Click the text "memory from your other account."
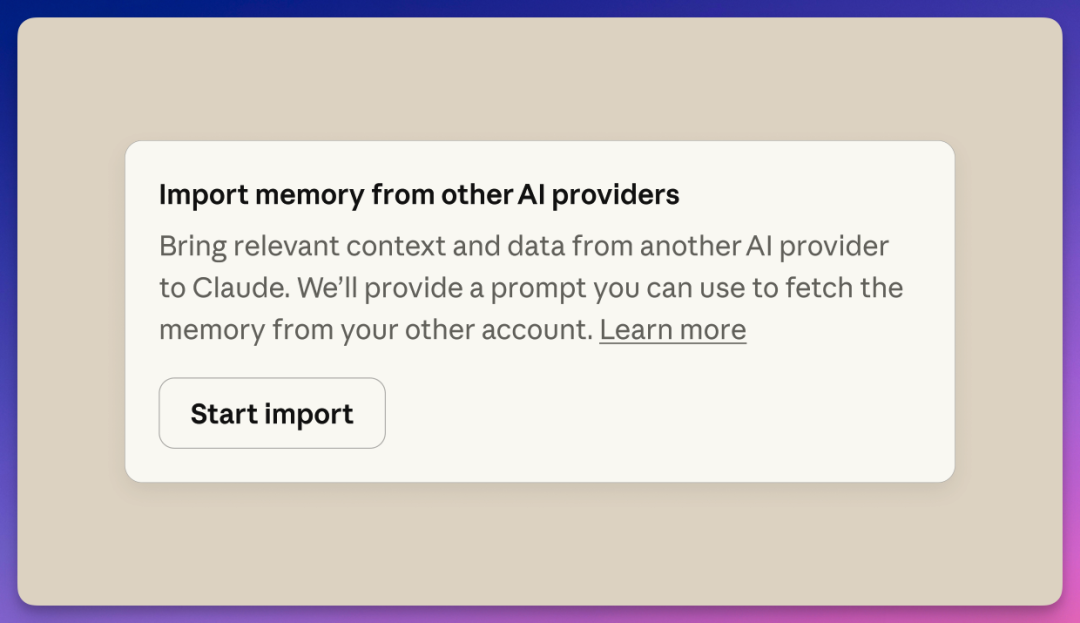Screen dimensions: 1080x623 tap(376, 330)
